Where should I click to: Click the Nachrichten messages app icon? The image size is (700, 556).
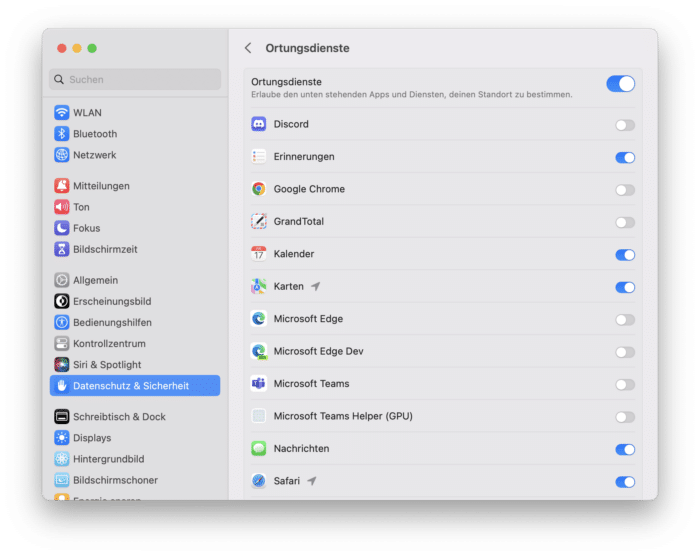[258, 448]
